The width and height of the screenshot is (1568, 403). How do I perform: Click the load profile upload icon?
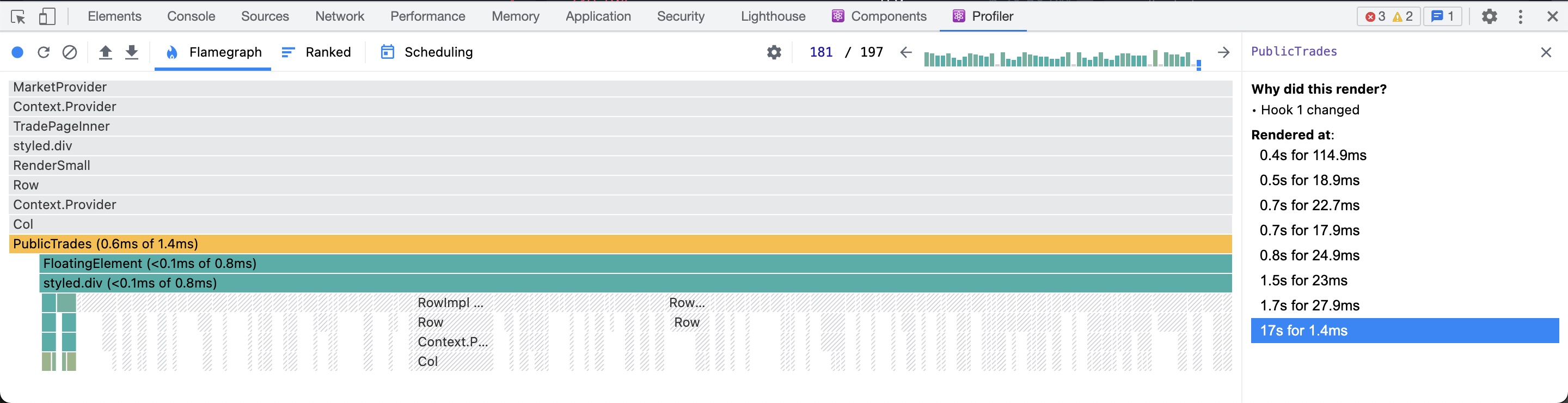click(105, 52)
